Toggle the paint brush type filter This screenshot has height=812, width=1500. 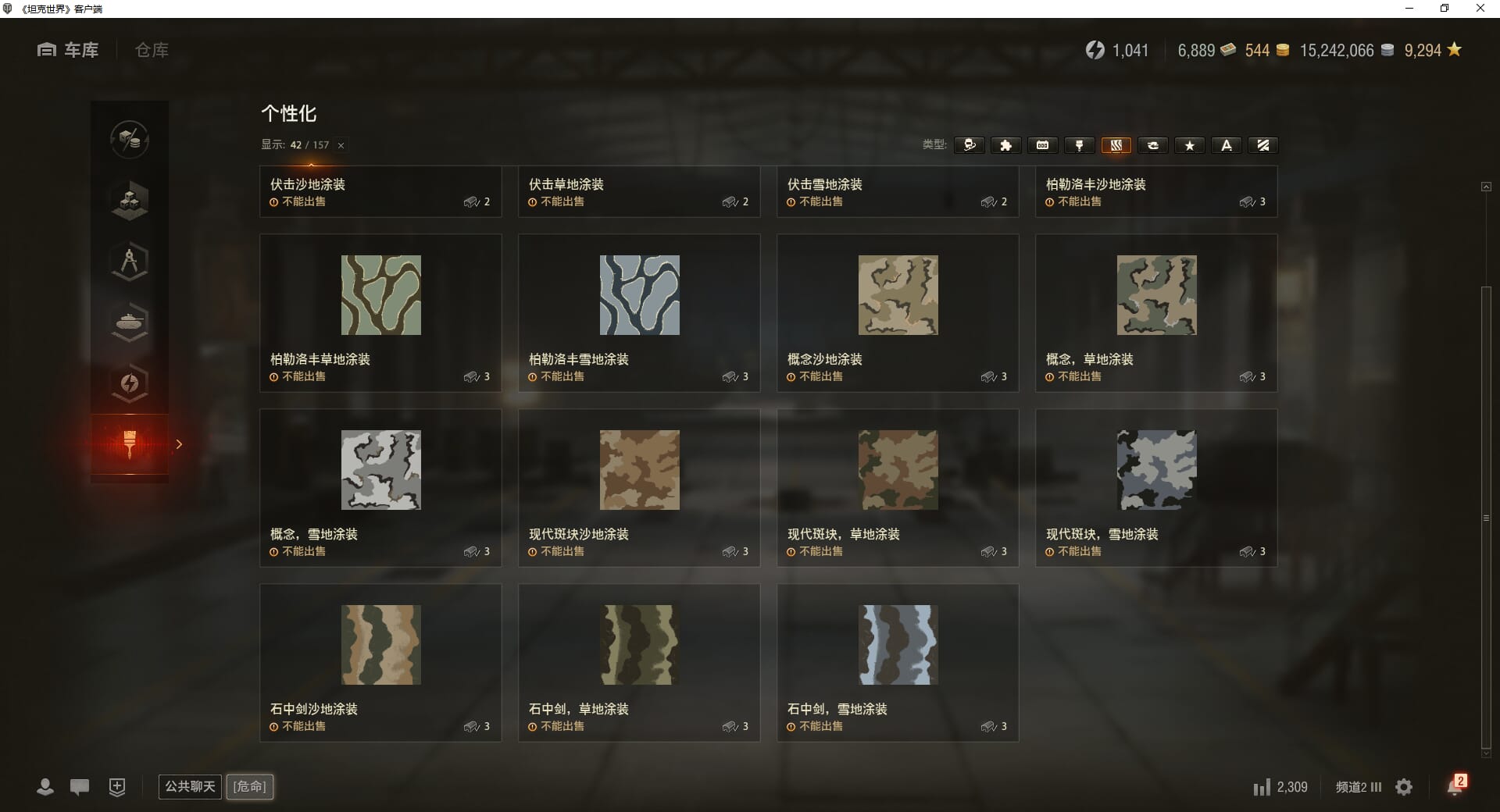click(1079, 145)
